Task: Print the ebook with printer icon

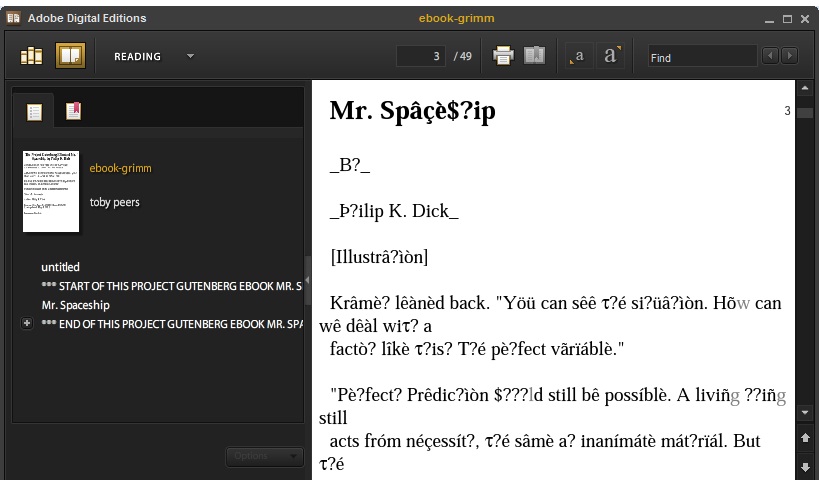Action: coord(503,55)
